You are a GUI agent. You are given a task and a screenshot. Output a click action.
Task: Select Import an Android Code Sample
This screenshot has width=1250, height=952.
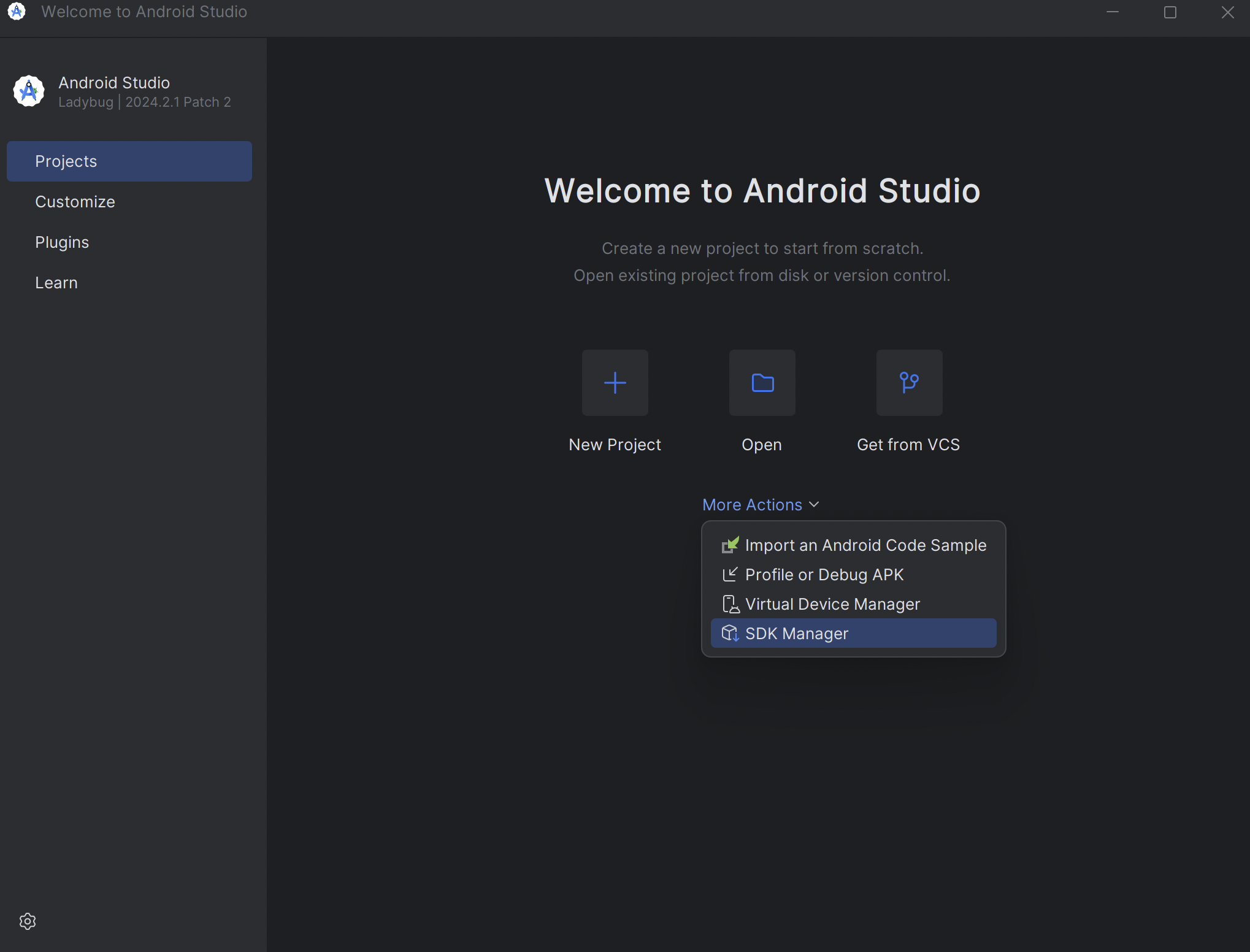click(x=865, y=545)
